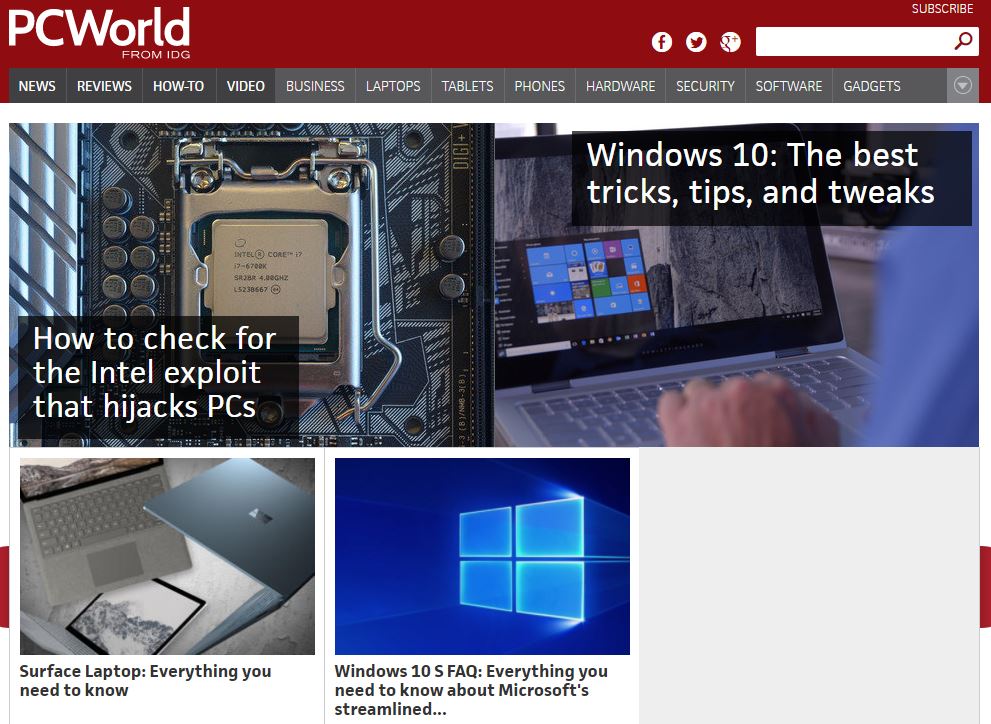Select the How-To navigation tab
The image size is (991, 724).
178,86
